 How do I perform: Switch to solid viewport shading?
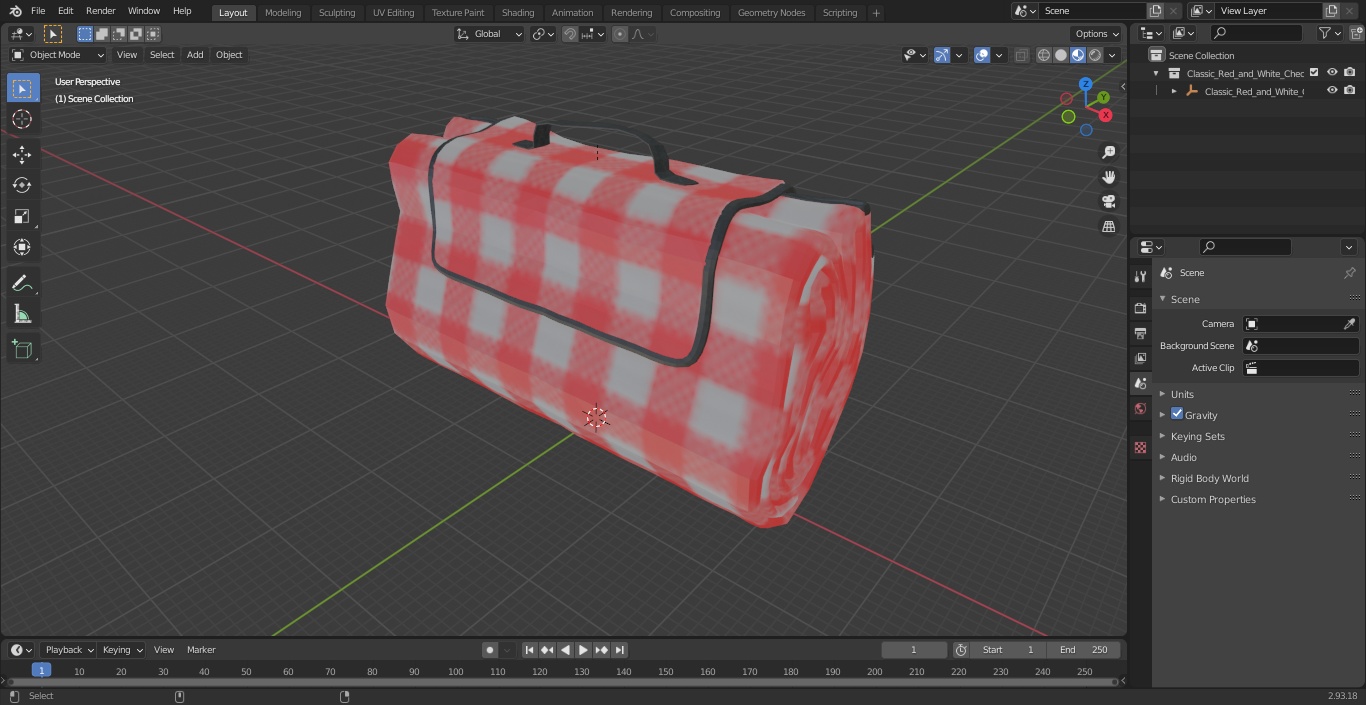click(x=1061, y=55)
